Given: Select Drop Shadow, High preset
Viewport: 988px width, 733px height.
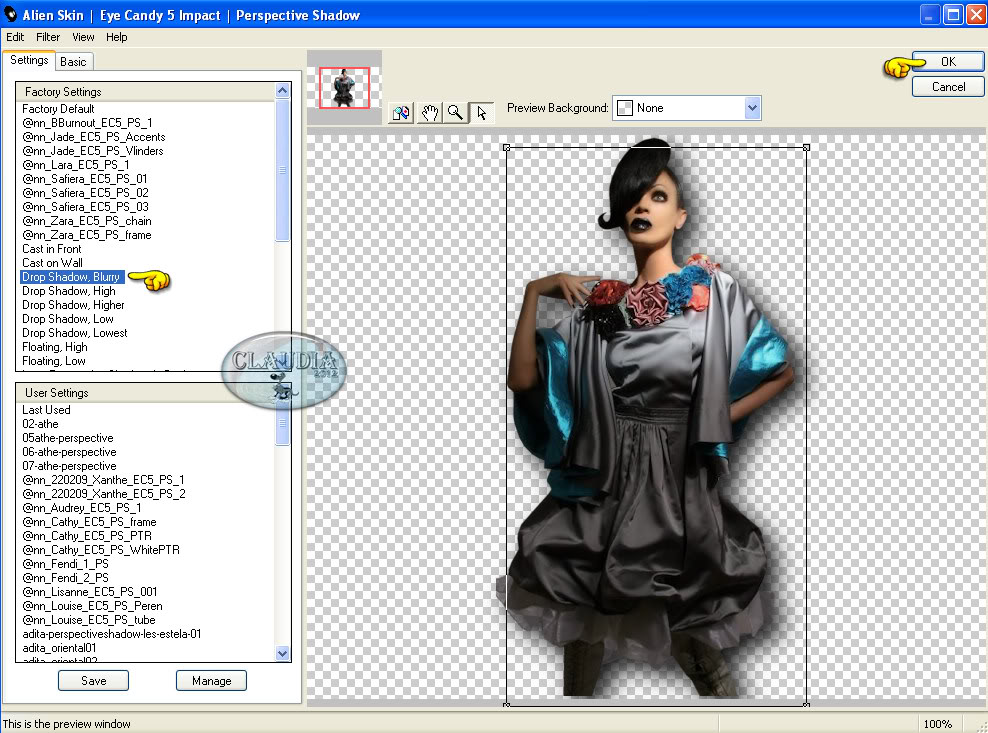Looking at the screenshot, I should (x=69, y=291).
